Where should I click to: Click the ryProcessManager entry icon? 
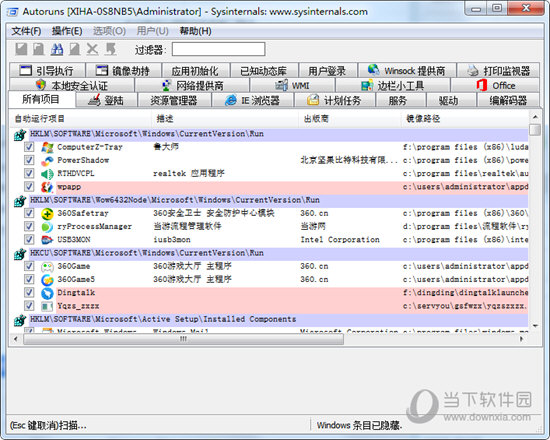[47, 227]
